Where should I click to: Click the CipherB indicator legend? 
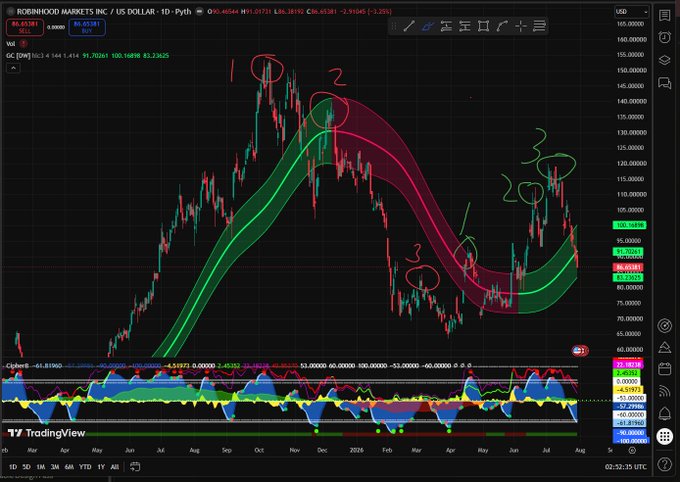tap(17, 366)
